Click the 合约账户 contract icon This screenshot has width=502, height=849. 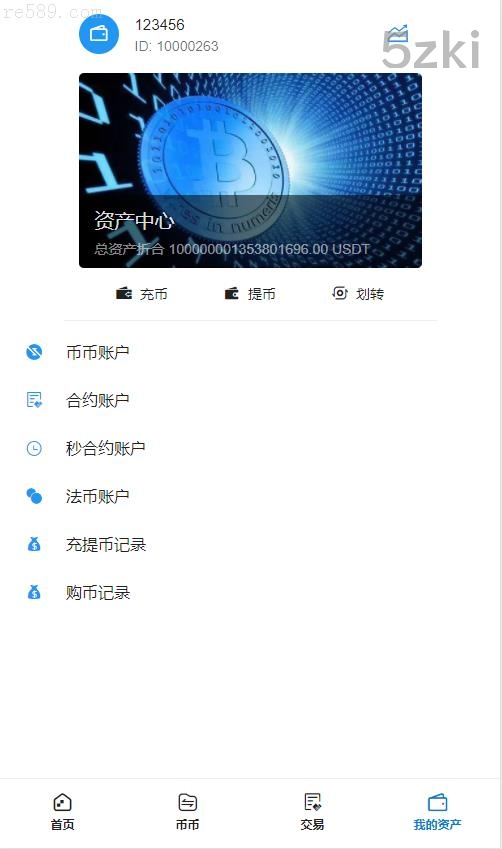[x=34, y=400]
